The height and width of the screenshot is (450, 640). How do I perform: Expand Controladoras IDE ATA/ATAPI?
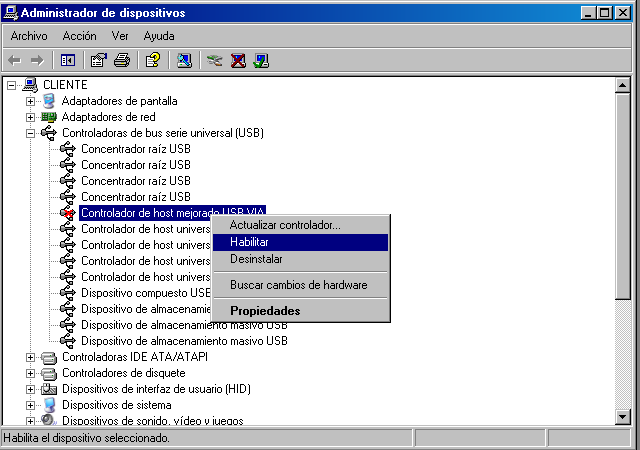[31, 357]
